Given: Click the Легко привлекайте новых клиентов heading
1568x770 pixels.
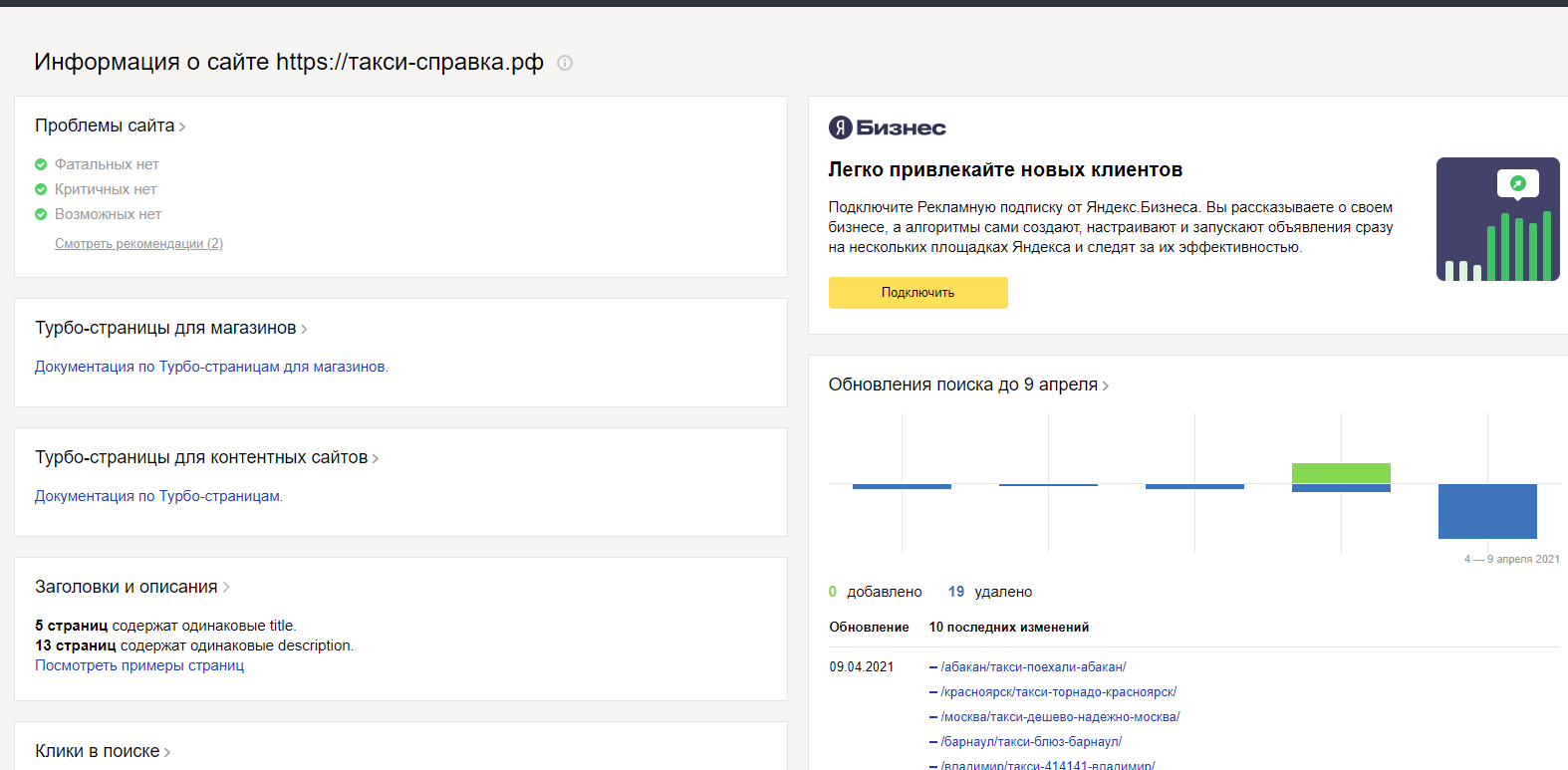Looking at the screenshot, I should click(1006, 170).
